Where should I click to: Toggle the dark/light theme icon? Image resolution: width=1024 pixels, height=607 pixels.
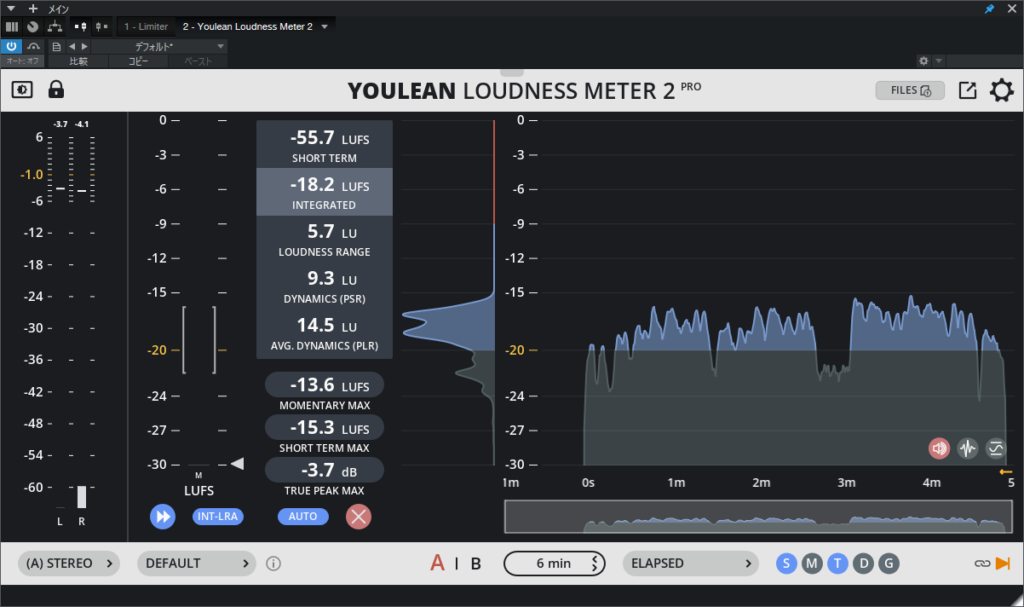point(22,90)
